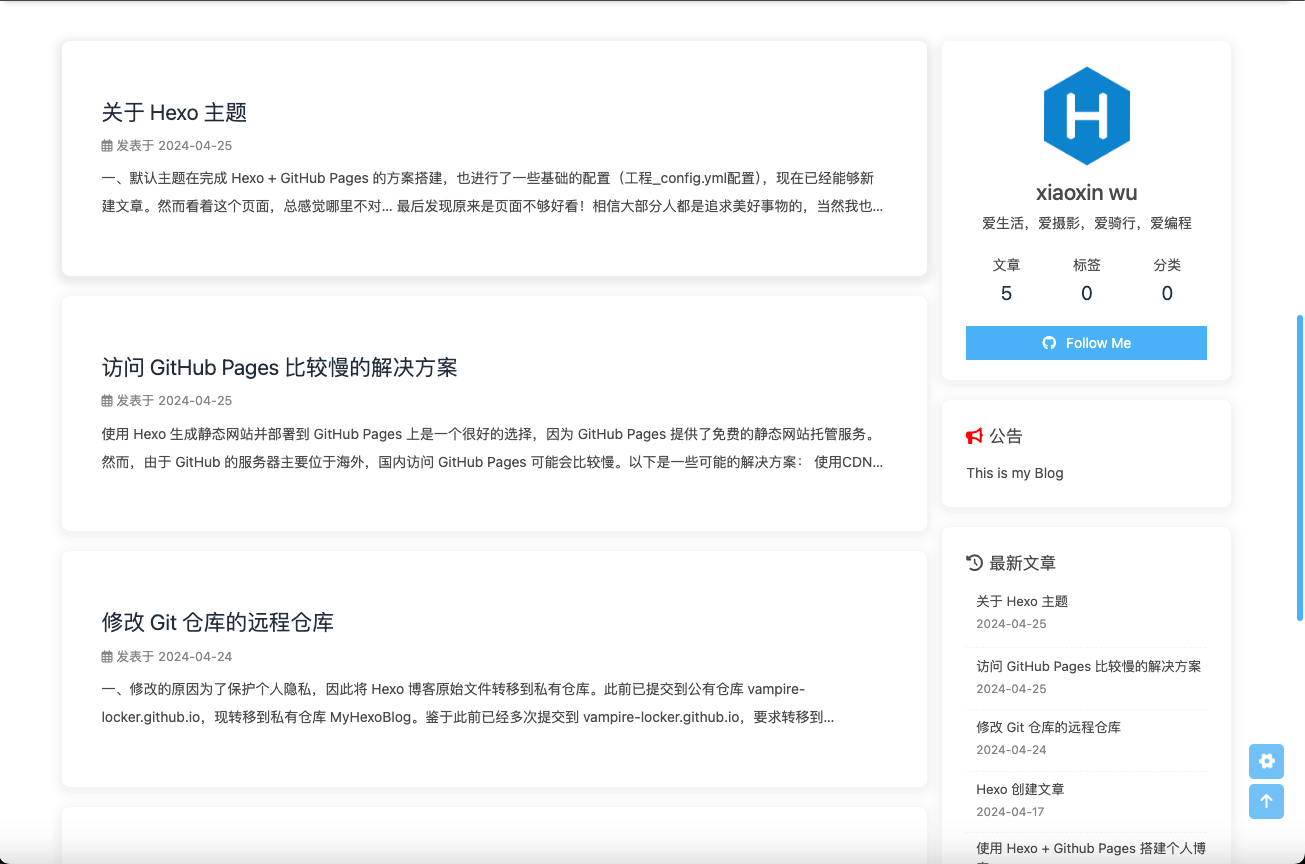
Task: Click the excerpt of 关于 Hexo 主题 post
Action: 493,193
